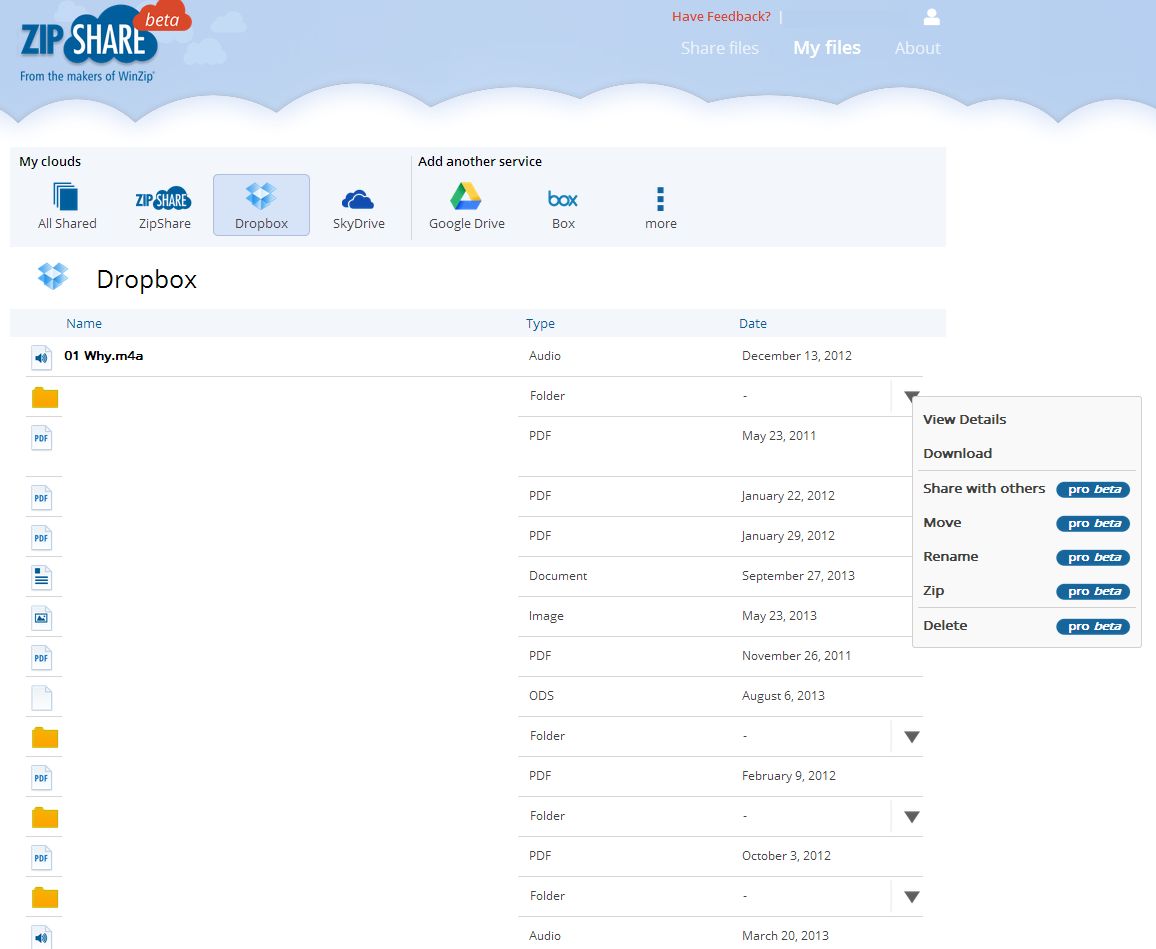This screenshot has width=1156, height=949.
Task: Click the PDF icon dated May 23, 2011
Action: (x=41, y=438)
